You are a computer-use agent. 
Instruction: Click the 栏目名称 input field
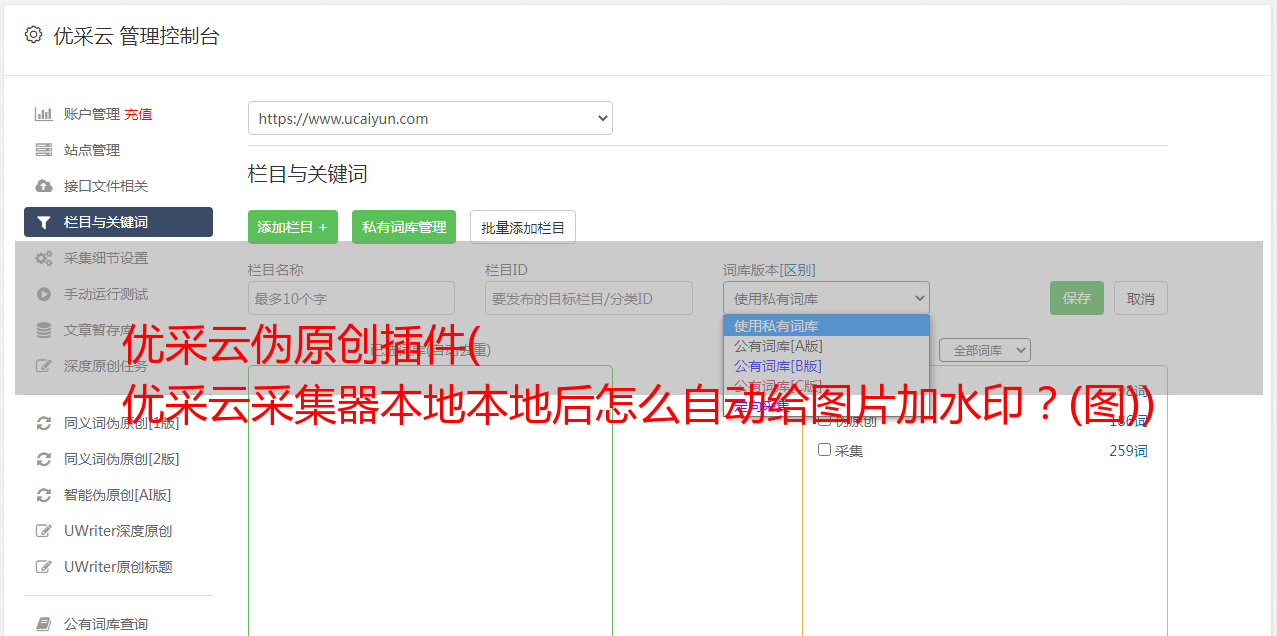(x=351, y=298)
